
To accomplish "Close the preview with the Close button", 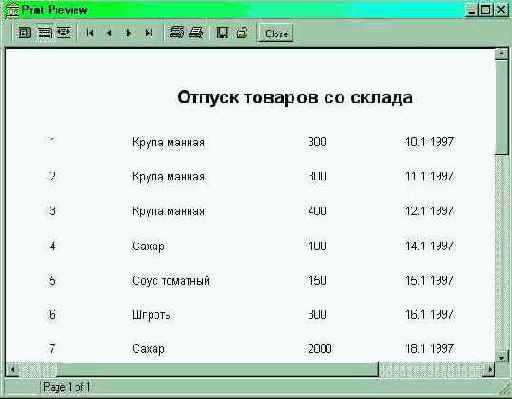I will click(276, 33).
